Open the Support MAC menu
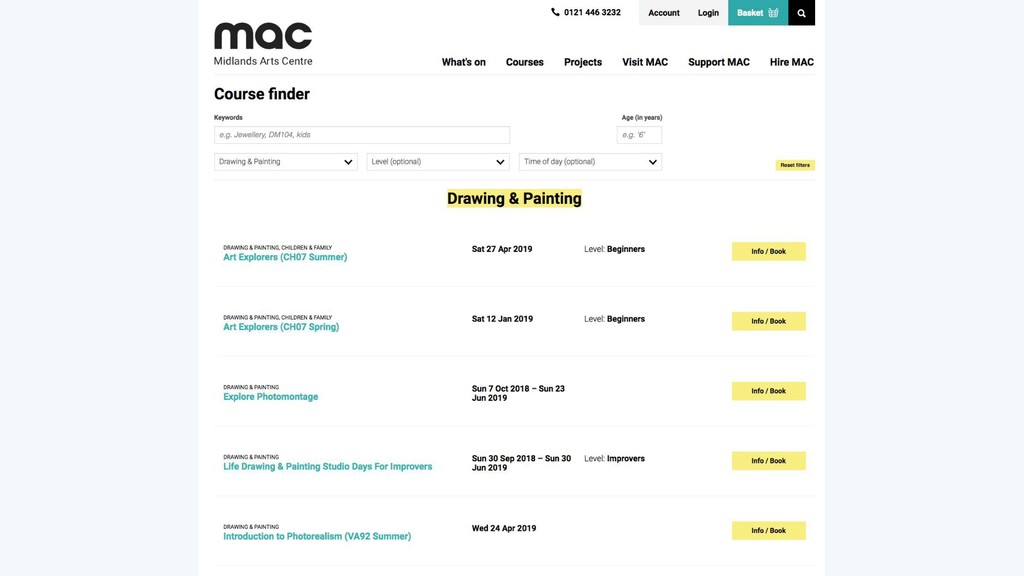 [718, 62]
